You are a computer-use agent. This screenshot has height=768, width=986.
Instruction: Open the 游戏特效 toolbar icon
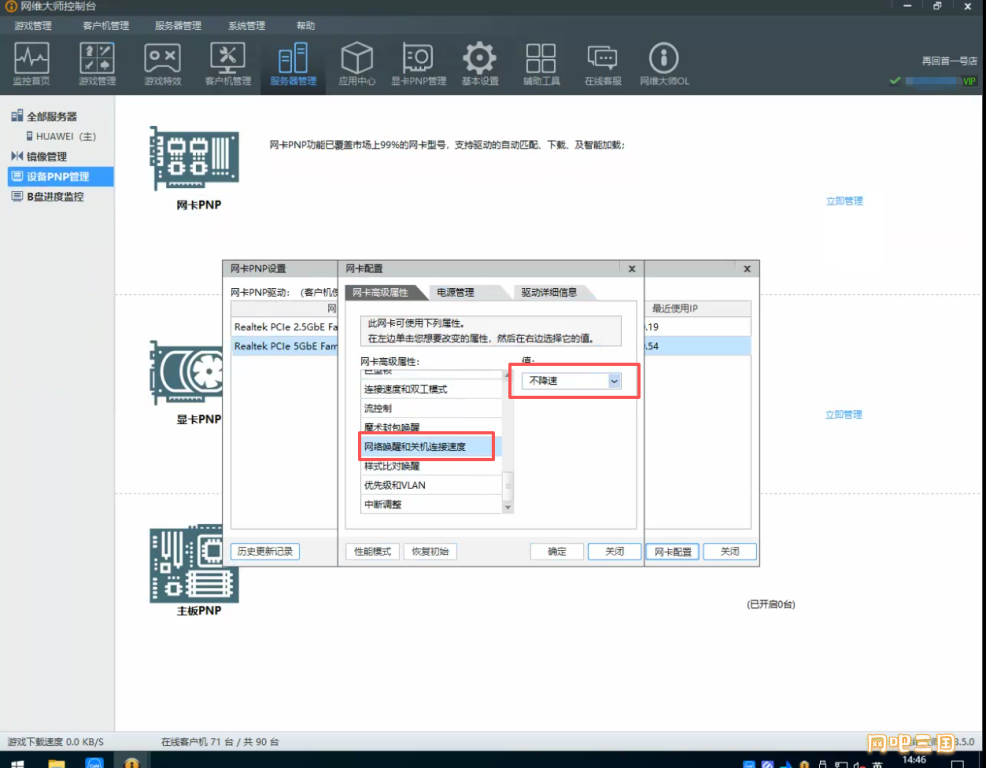(x=162, y=64)
